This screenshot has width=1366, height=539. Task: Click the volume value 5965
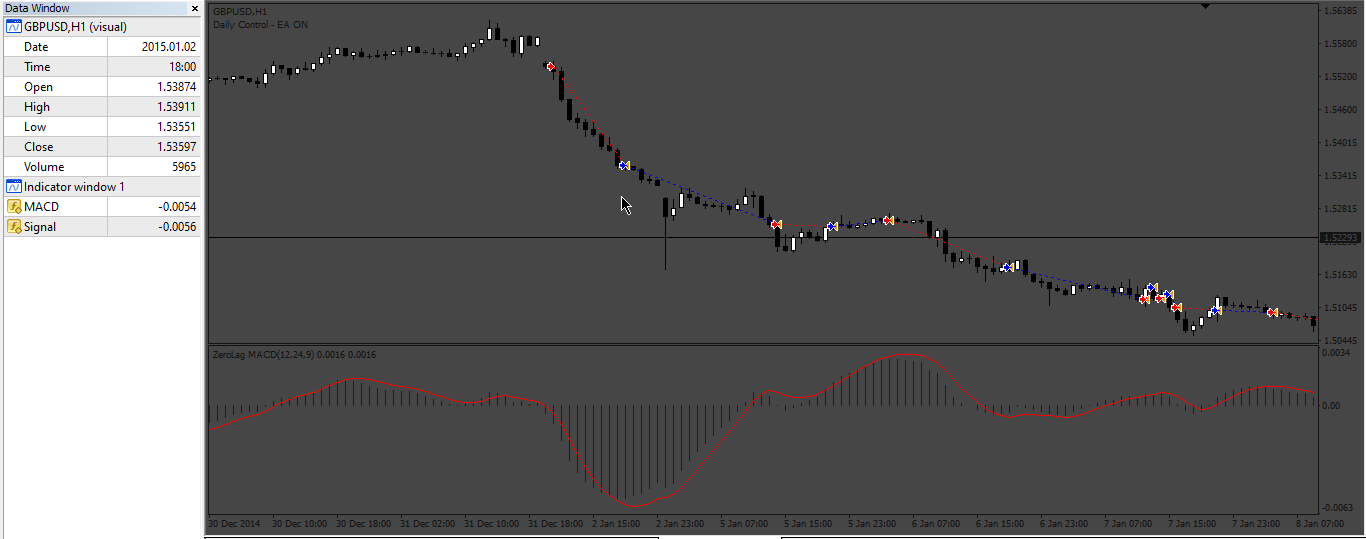click(x=184, y=167)
